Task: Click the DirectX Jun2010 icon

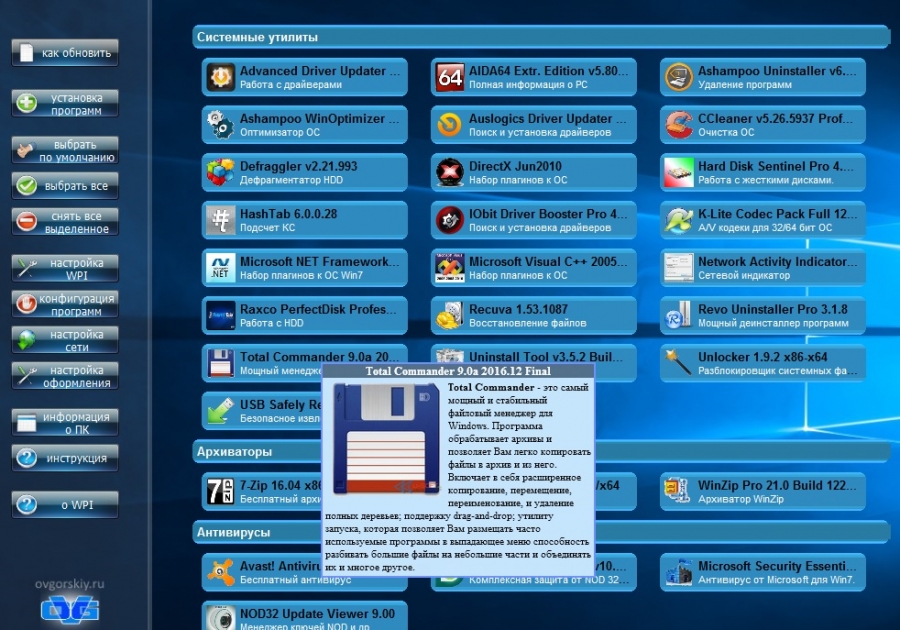Action: [449, 172]
